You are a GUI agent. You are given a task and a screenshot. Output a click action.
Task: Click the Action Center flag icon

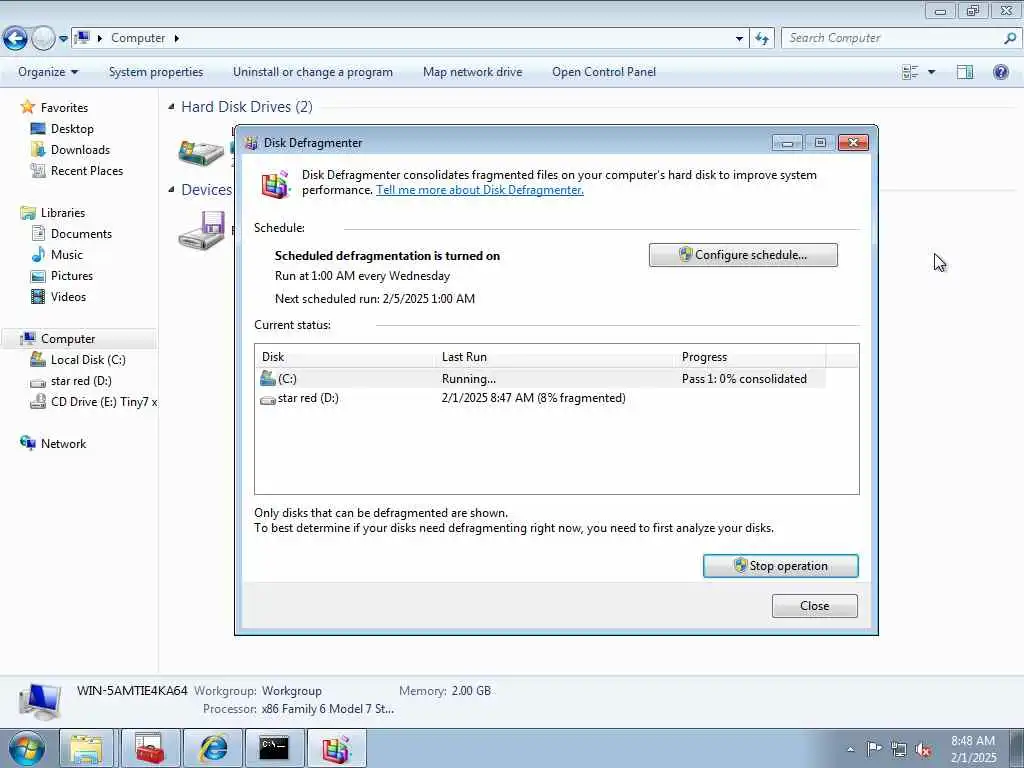point(873,749)
